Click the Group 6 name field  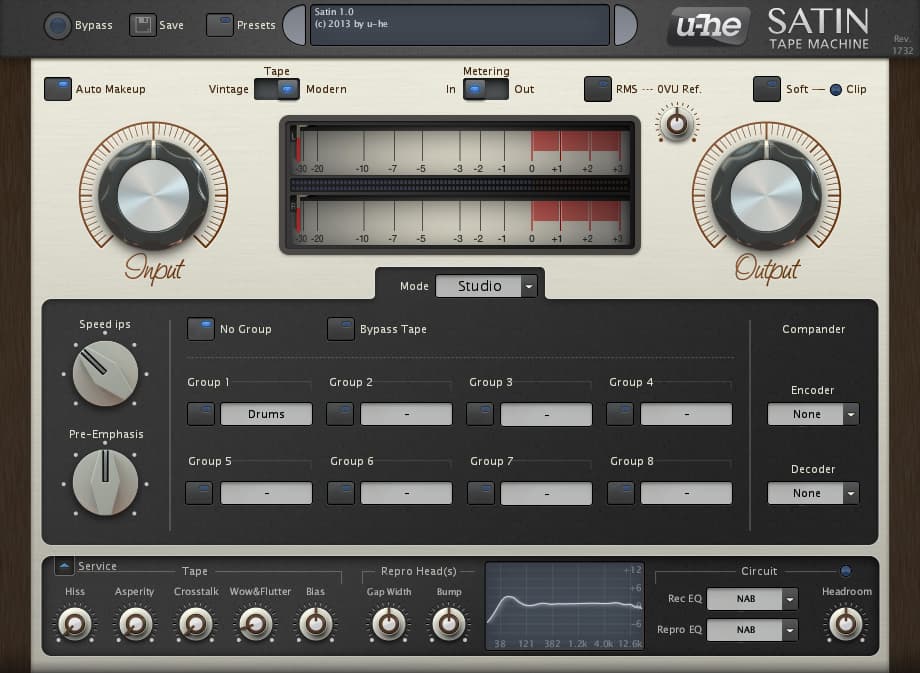click(407, 493)
